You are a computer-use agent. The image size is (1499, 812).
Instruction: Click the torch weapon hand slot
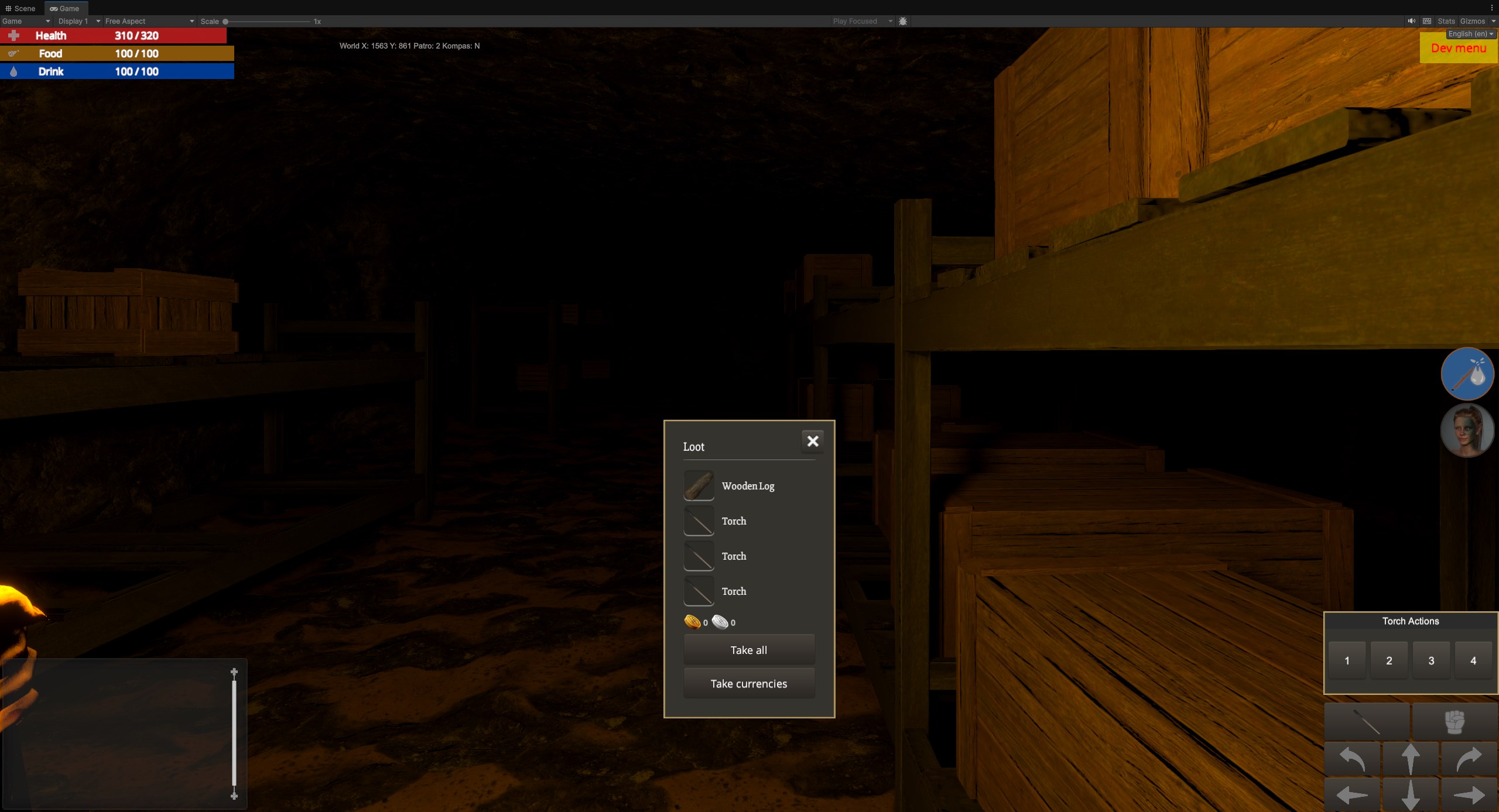click(1367, 722)
